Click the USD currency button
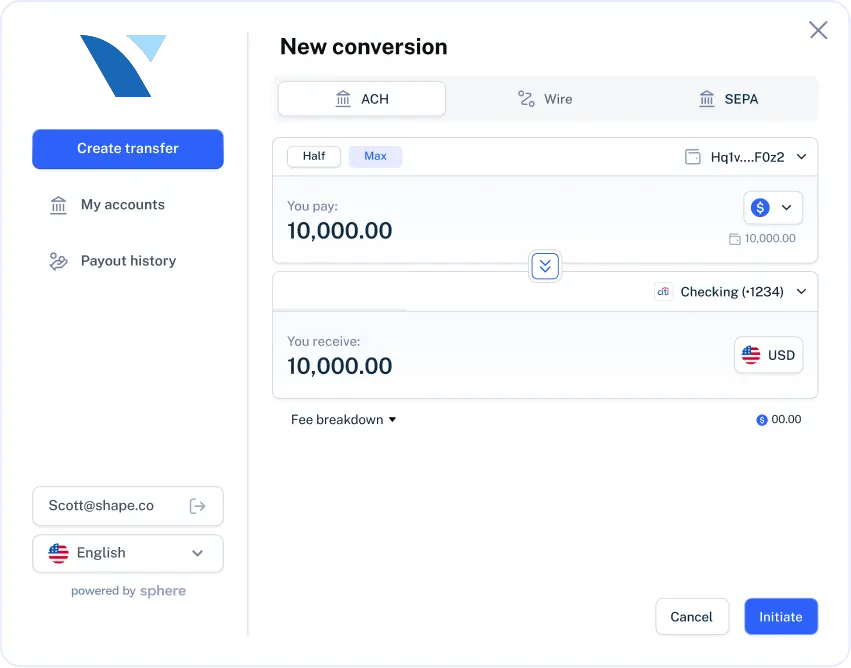The image size is (851, 668). (769, 355)
